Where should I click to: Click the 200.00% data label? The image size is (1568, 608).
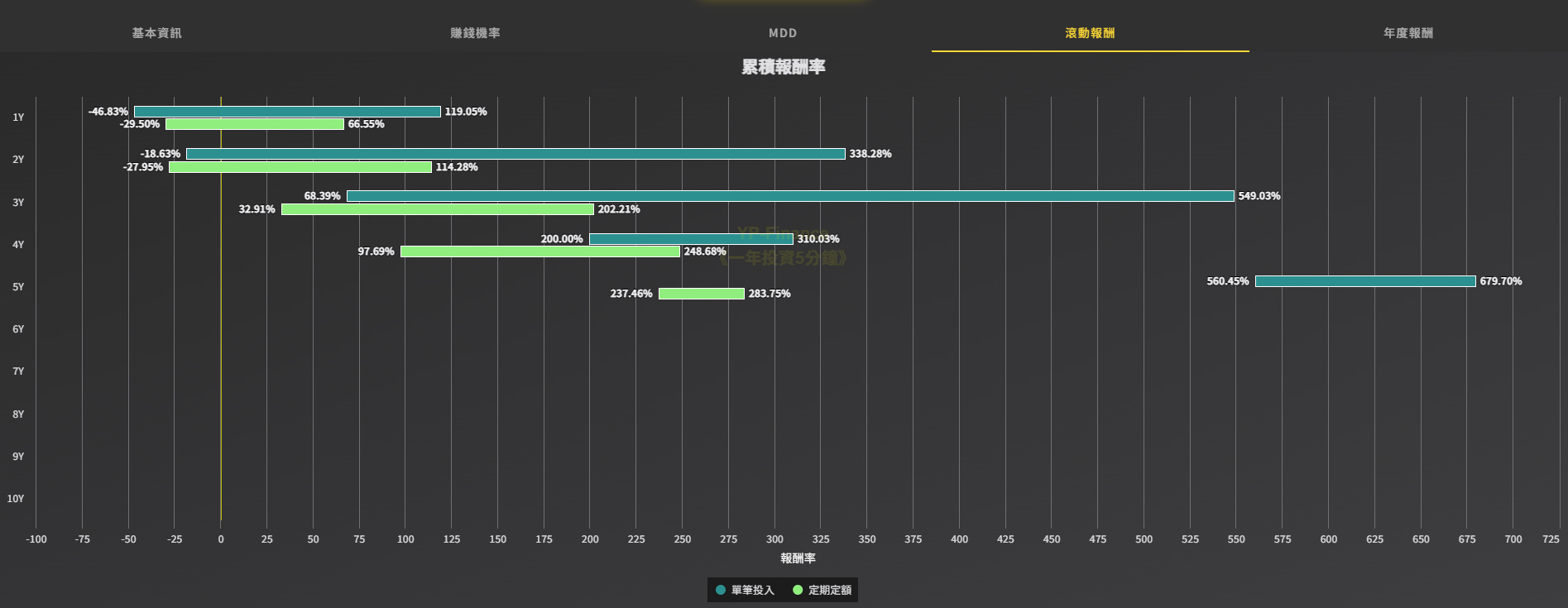pos(562,239)
